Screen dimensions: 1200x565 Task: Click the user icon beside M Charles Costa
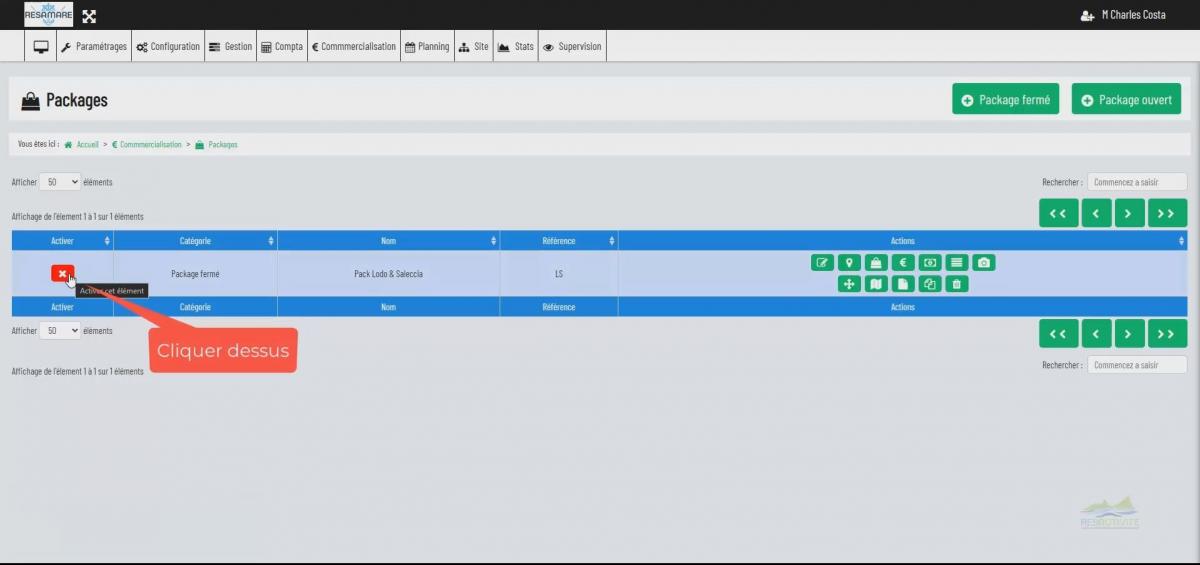tap(1088, 16)
